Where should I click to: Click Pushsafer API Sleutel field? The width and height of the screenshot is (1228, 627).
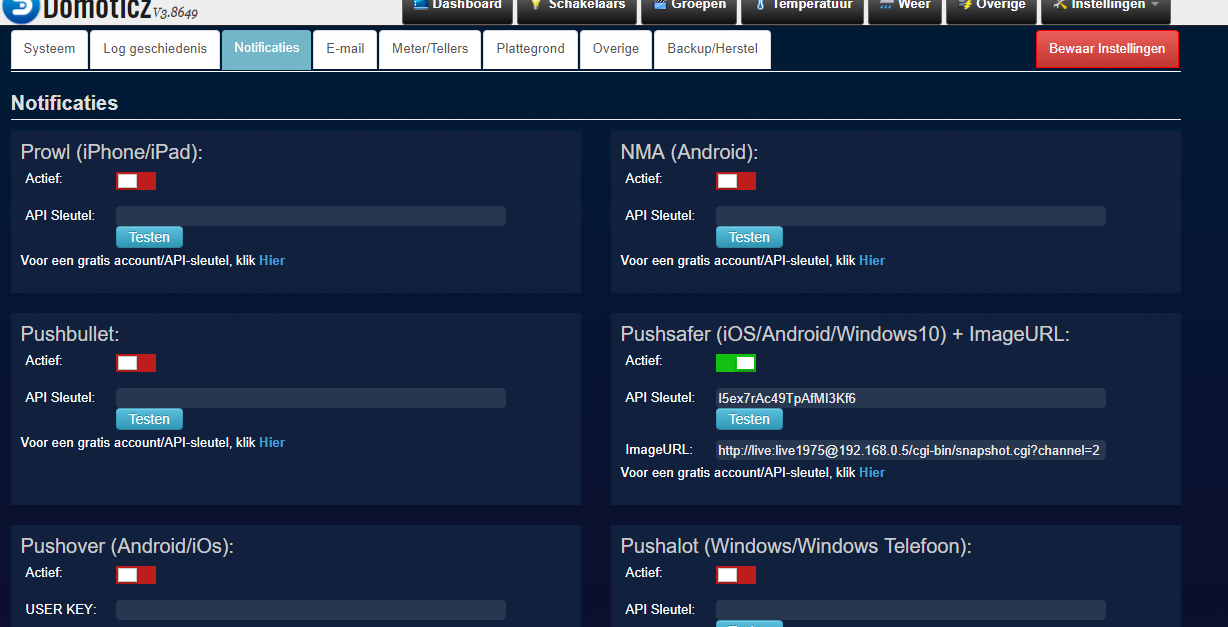coord(911,398)
